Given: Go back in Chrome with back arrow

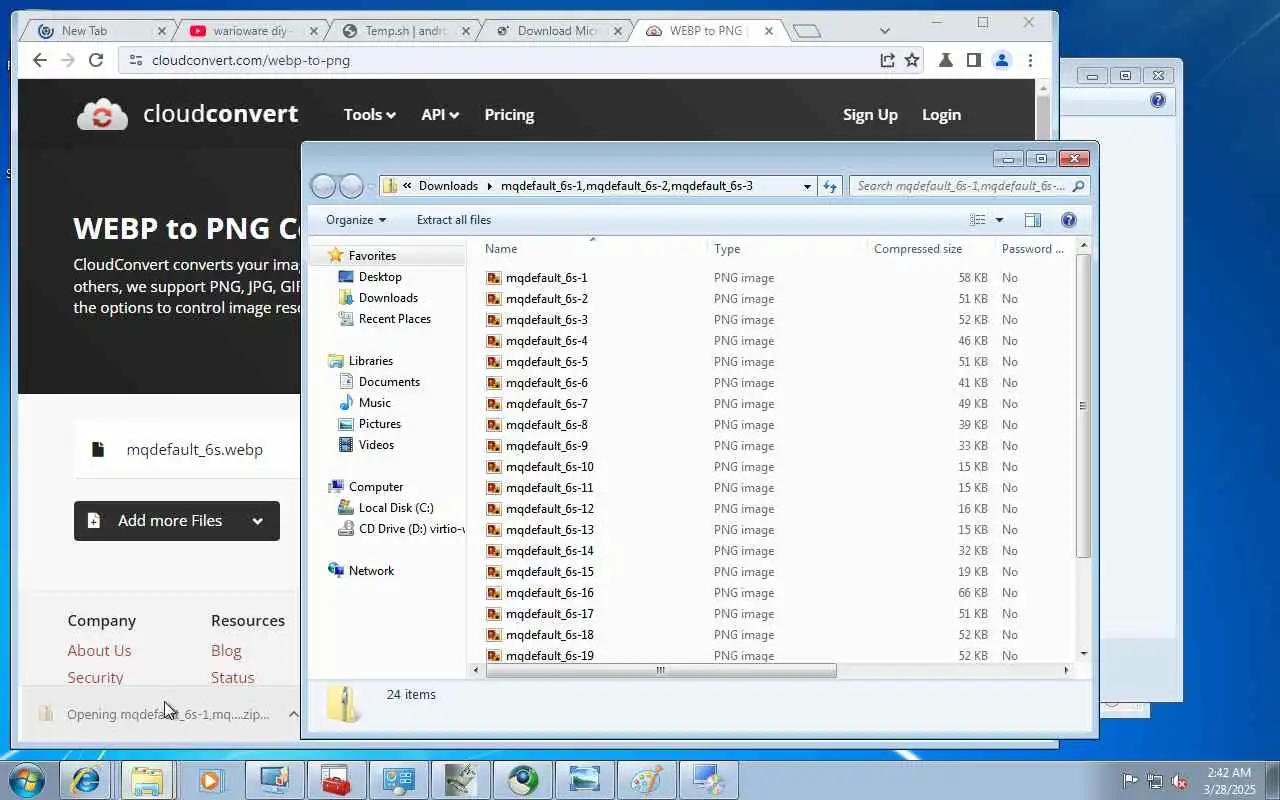Looking at the screenshot, I should 40,60.
